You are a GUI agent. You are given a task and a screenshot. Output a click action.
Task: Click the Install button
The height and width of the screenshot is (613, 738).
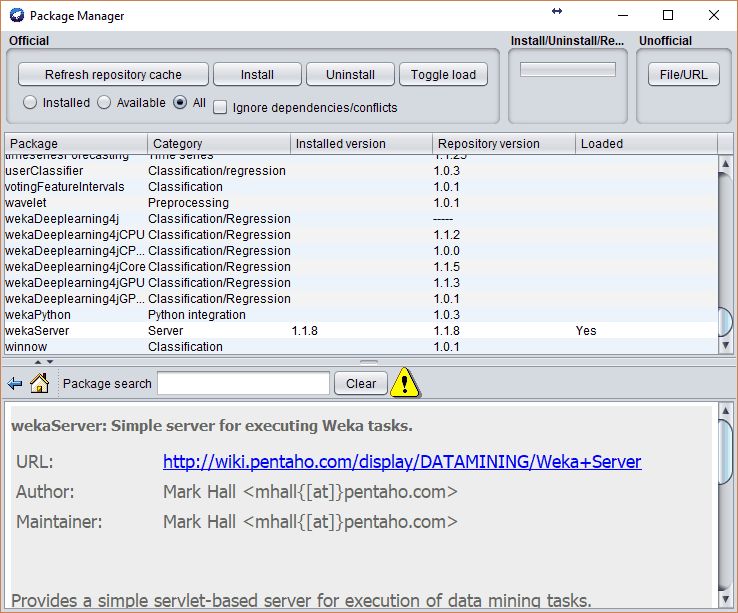[x=257, y=74]
